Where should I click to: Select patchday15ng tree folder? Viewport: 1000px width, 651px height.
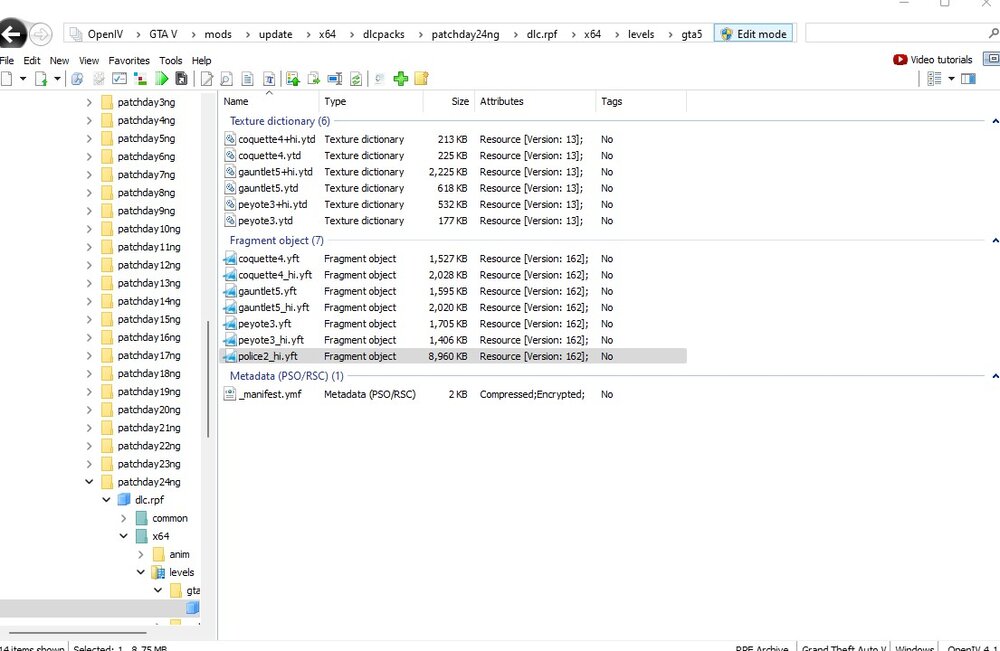pyautogui.click(x=149, y=319)
